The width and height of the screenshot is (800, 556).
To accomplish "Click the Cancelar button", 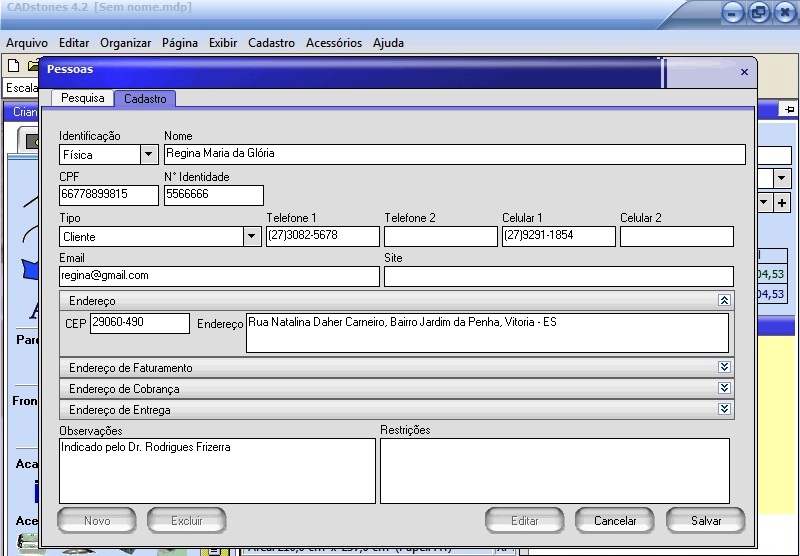I will 615,520.
